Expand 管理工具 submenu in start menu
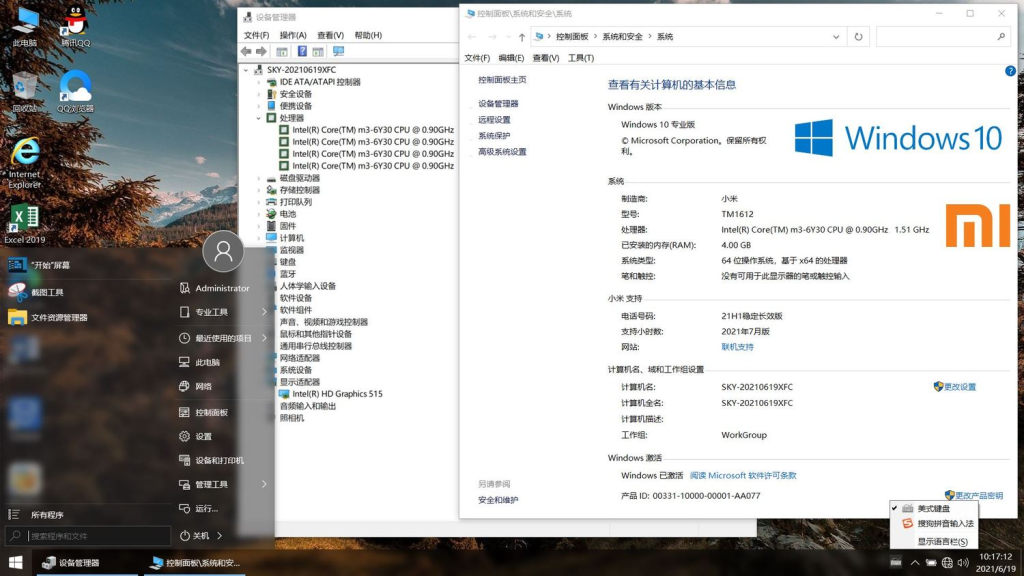Screen dimensions: 1024x576 (264, 484)
